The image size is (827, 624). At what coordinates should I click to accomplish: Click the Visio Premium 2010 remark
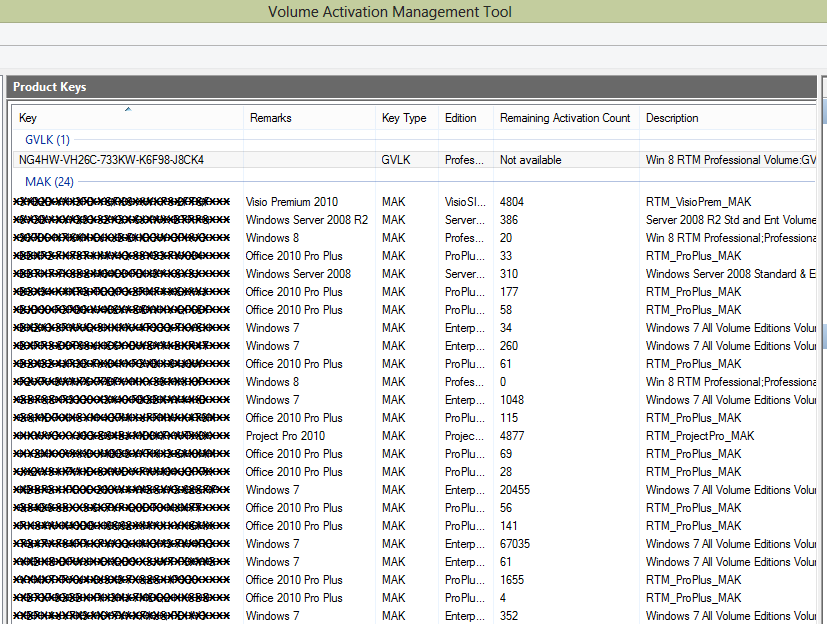[292, 202]
